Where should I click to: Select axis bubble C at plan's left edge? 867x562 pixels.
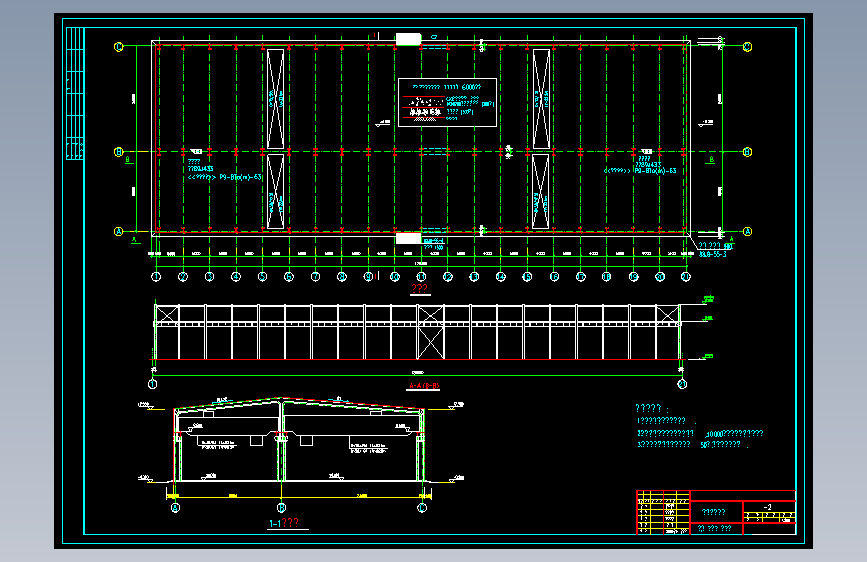click(x=118, y=46)
